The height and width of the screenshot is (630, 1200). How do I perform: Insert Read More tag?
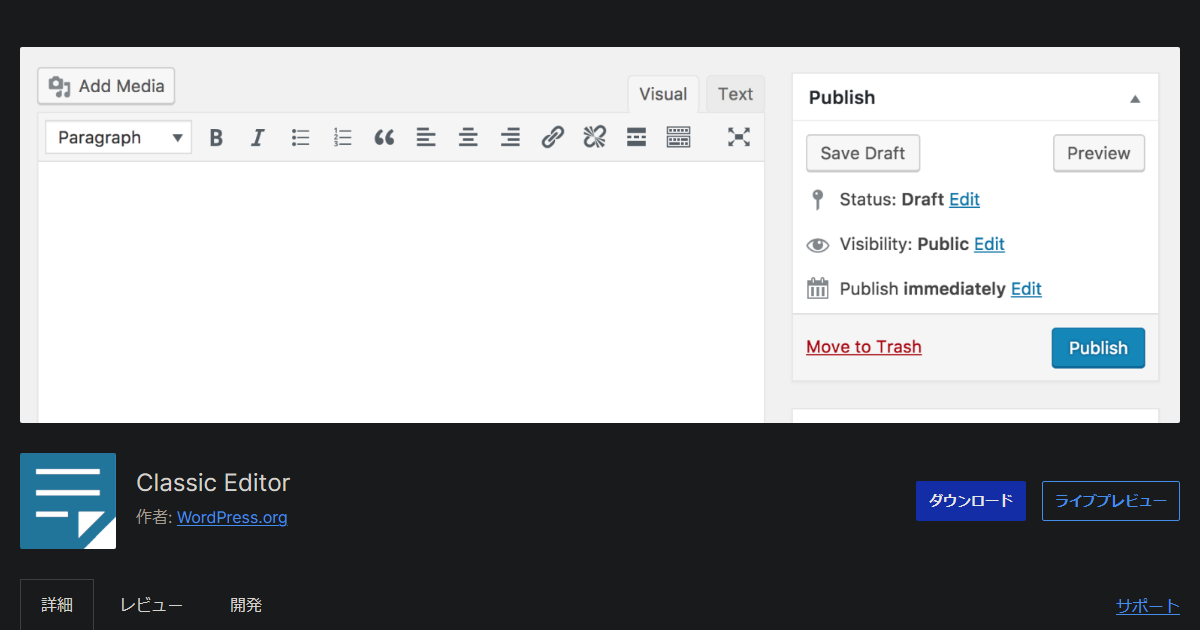click(636, 138)
